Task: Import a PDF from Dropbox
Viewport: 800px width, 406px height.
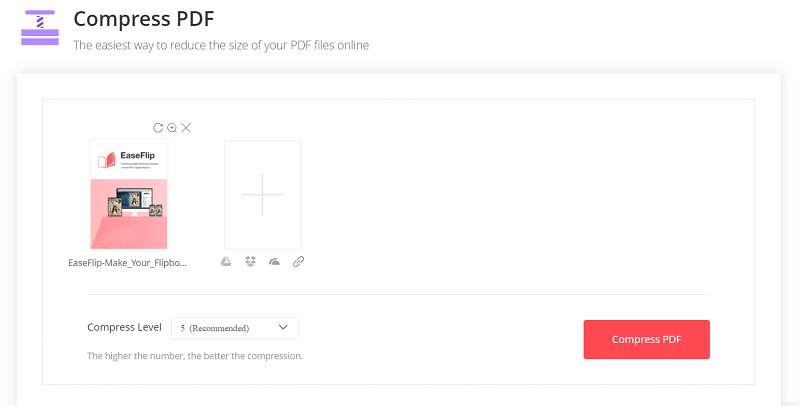Action: [250, 262]
